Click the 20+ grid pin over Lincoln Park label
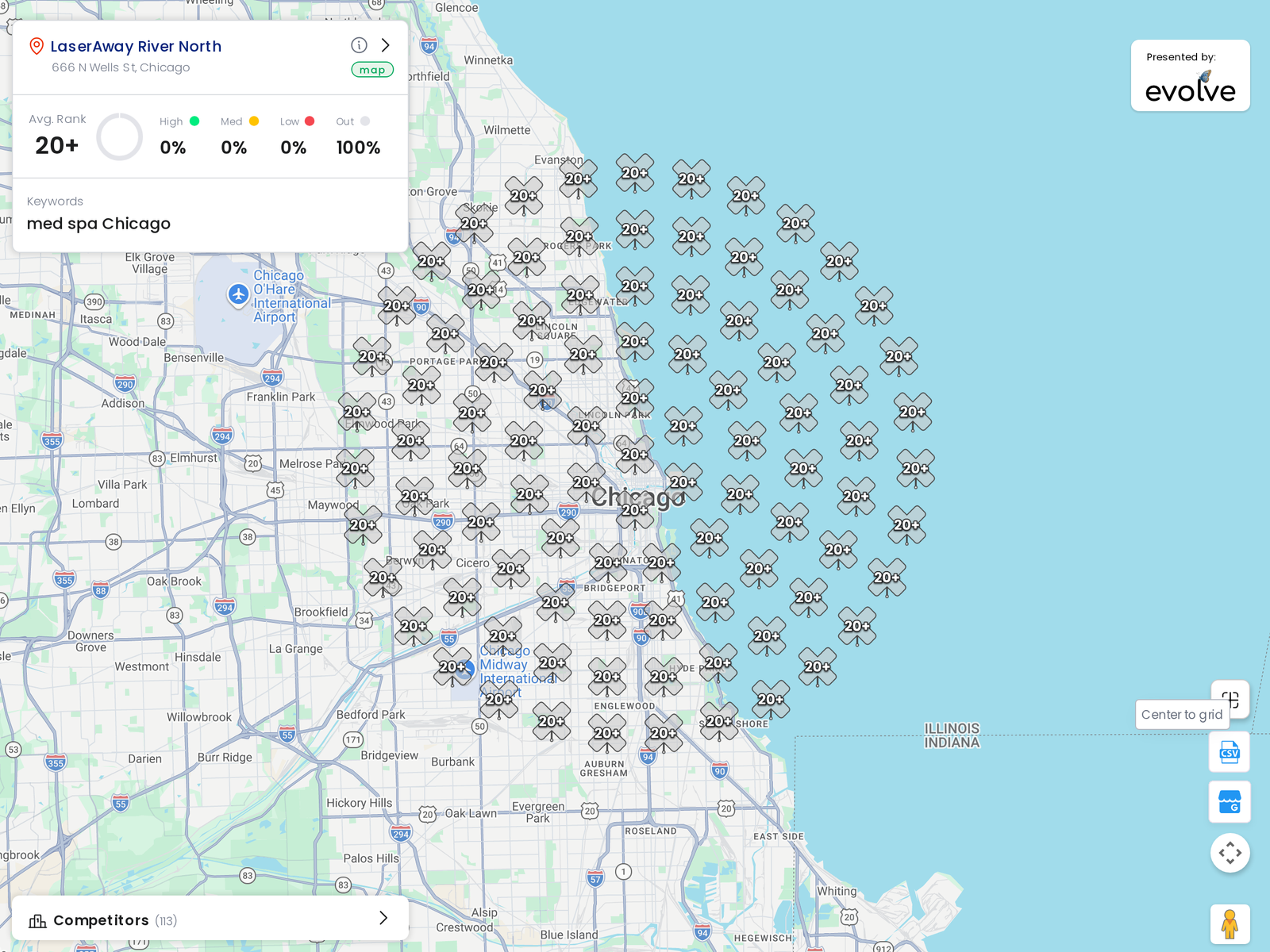 tap(587, 426)
